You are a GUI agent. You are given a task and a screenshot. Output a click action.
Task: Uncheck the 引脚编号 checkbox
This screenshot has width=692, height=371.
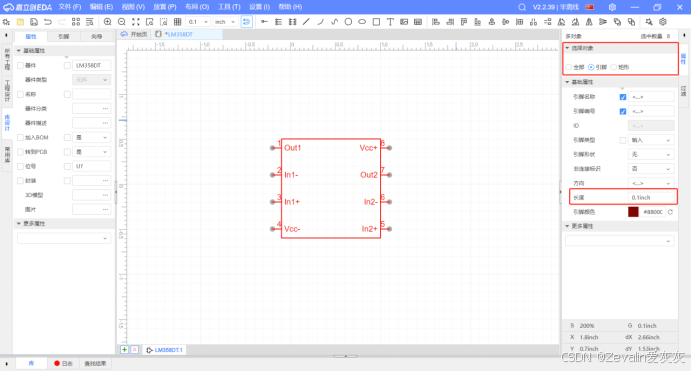tap(623, 112)
